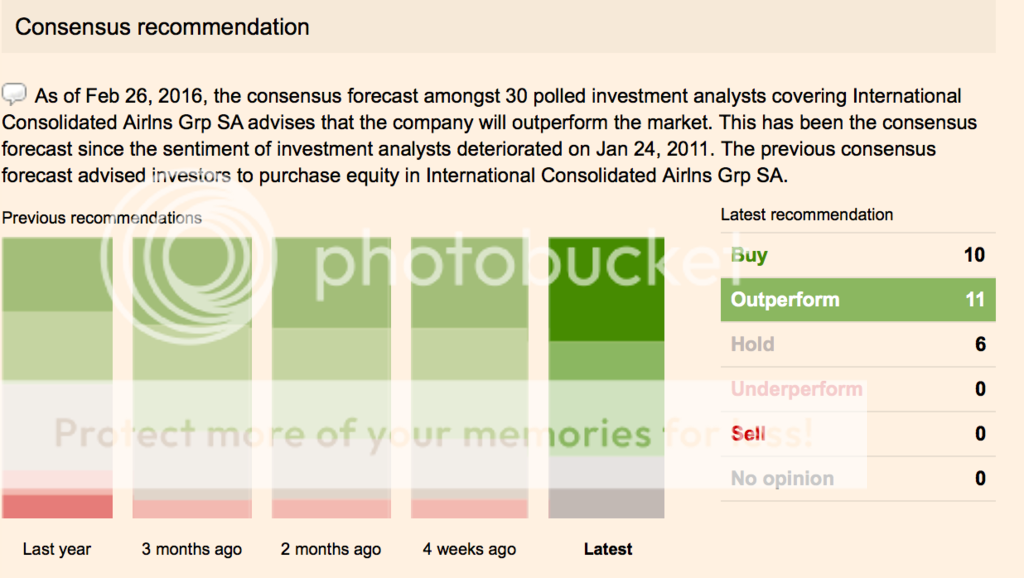Select the Sell recommendation row
The width and height of the screenshot is (1024, 578).
click(857, 434)
